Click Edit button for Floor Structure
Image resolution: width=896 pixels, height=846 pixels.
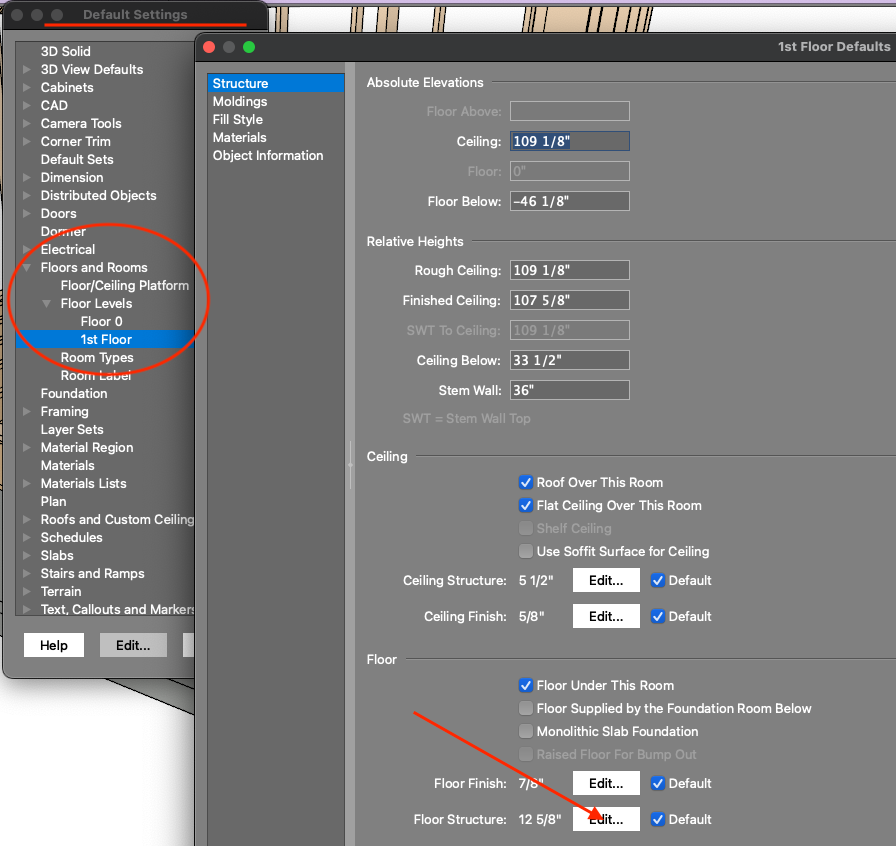(606, 819)
